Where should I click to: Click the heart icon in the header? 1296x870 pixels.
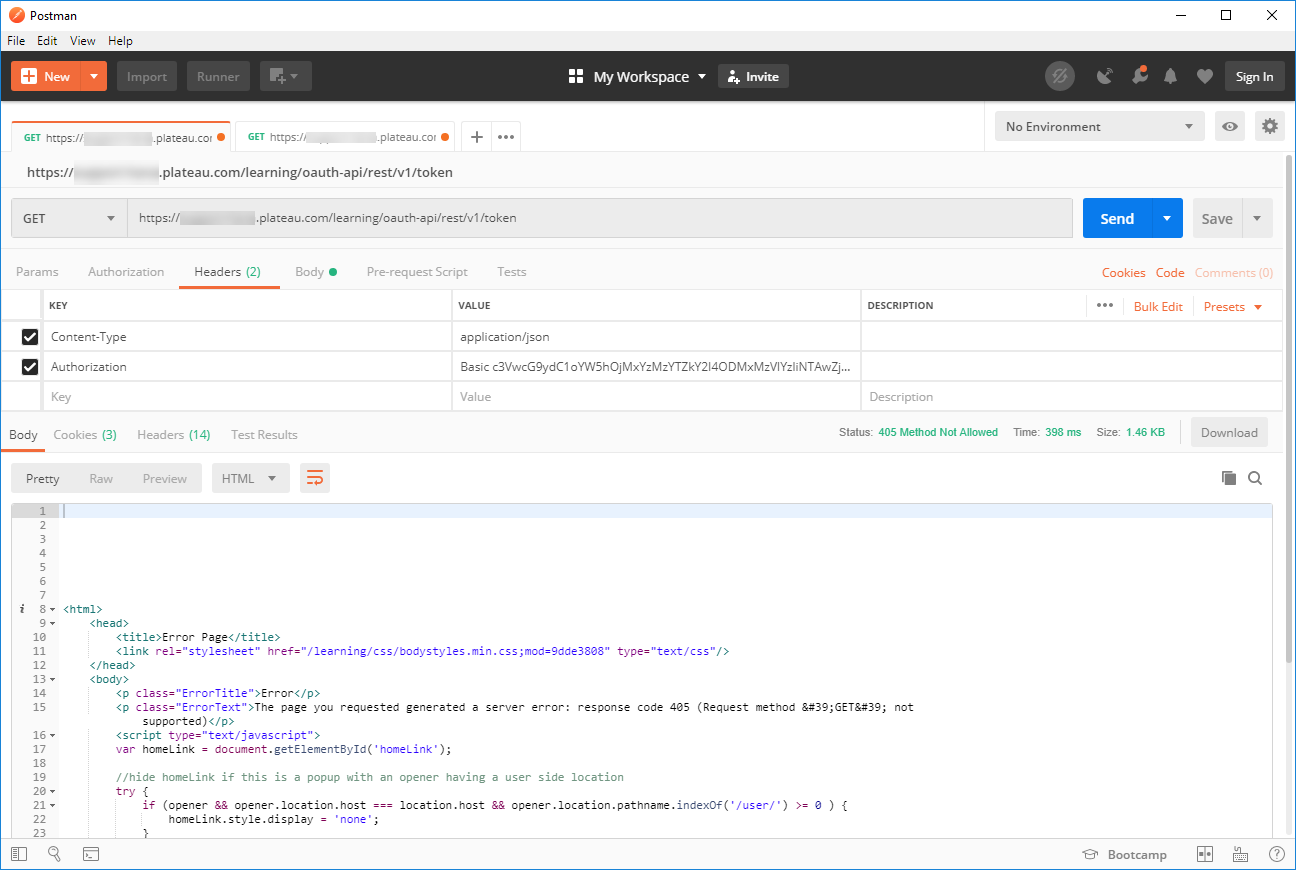(1205, 76)
